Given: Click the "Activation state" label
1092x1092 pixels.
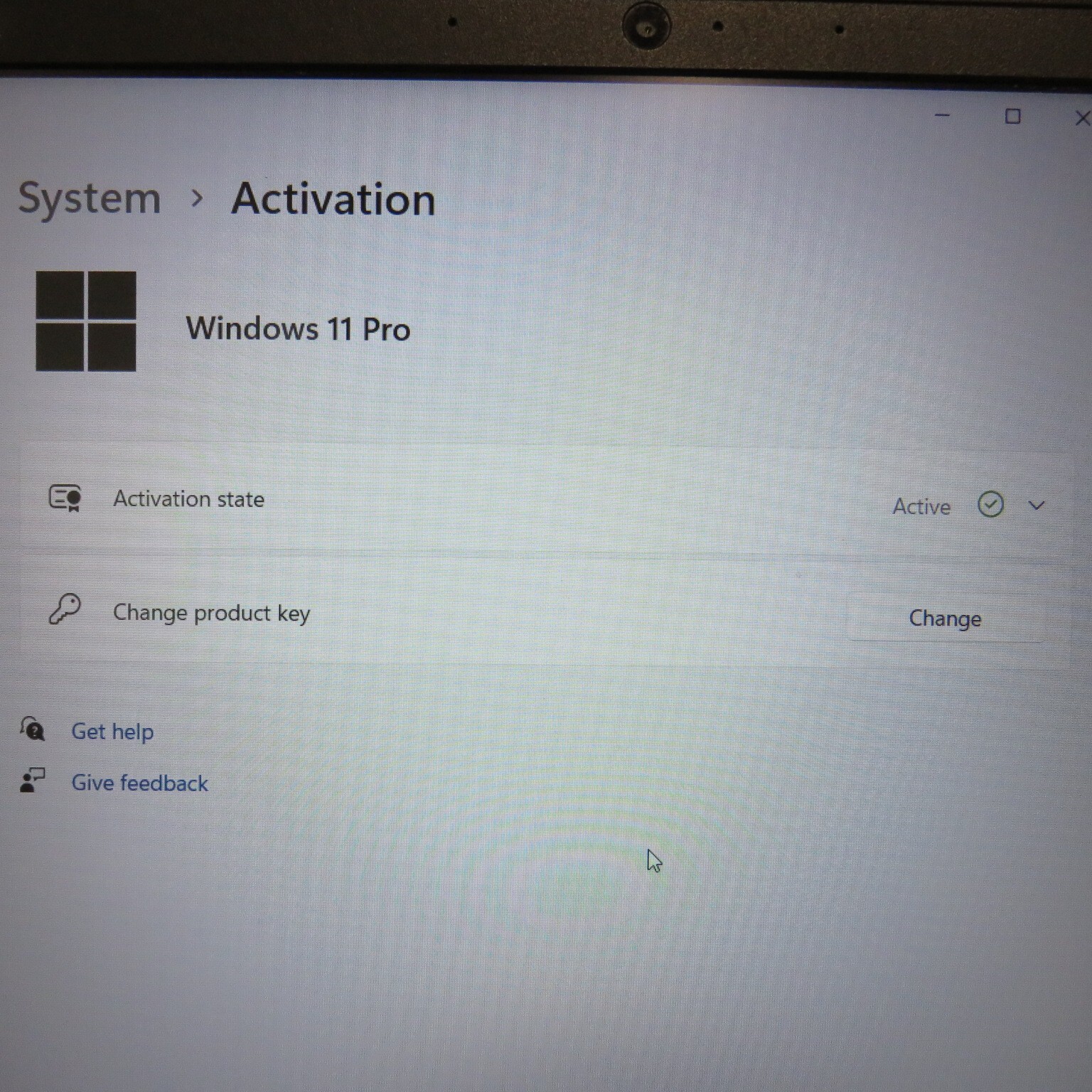Looking at the screenshot, I should (188, 499).
